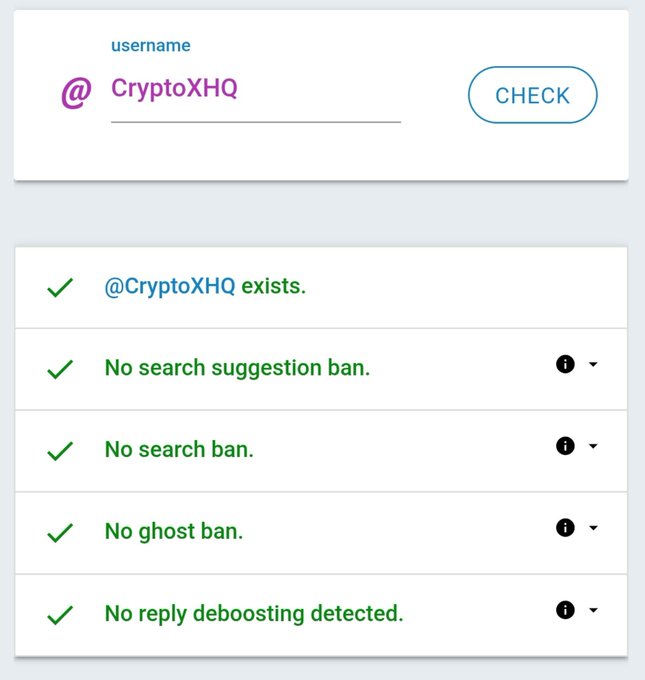Image resolution: width=645 pixels, height=680 pixels.
Task: Open the @CryptoXHQ profile link
Action: click(x=170, y=286)
